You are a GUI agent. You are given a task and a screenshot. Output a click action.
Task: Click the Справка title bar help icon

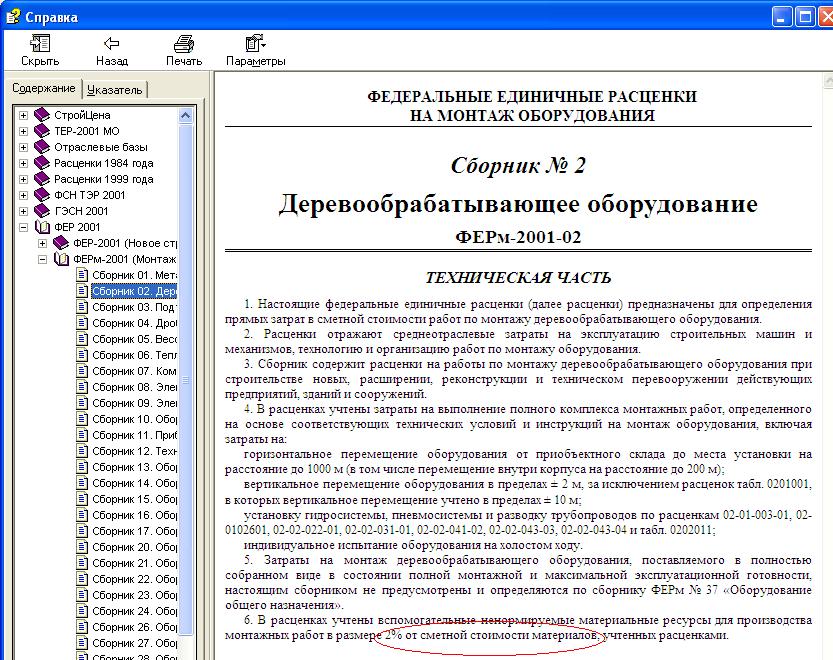(x=12, y=16)
